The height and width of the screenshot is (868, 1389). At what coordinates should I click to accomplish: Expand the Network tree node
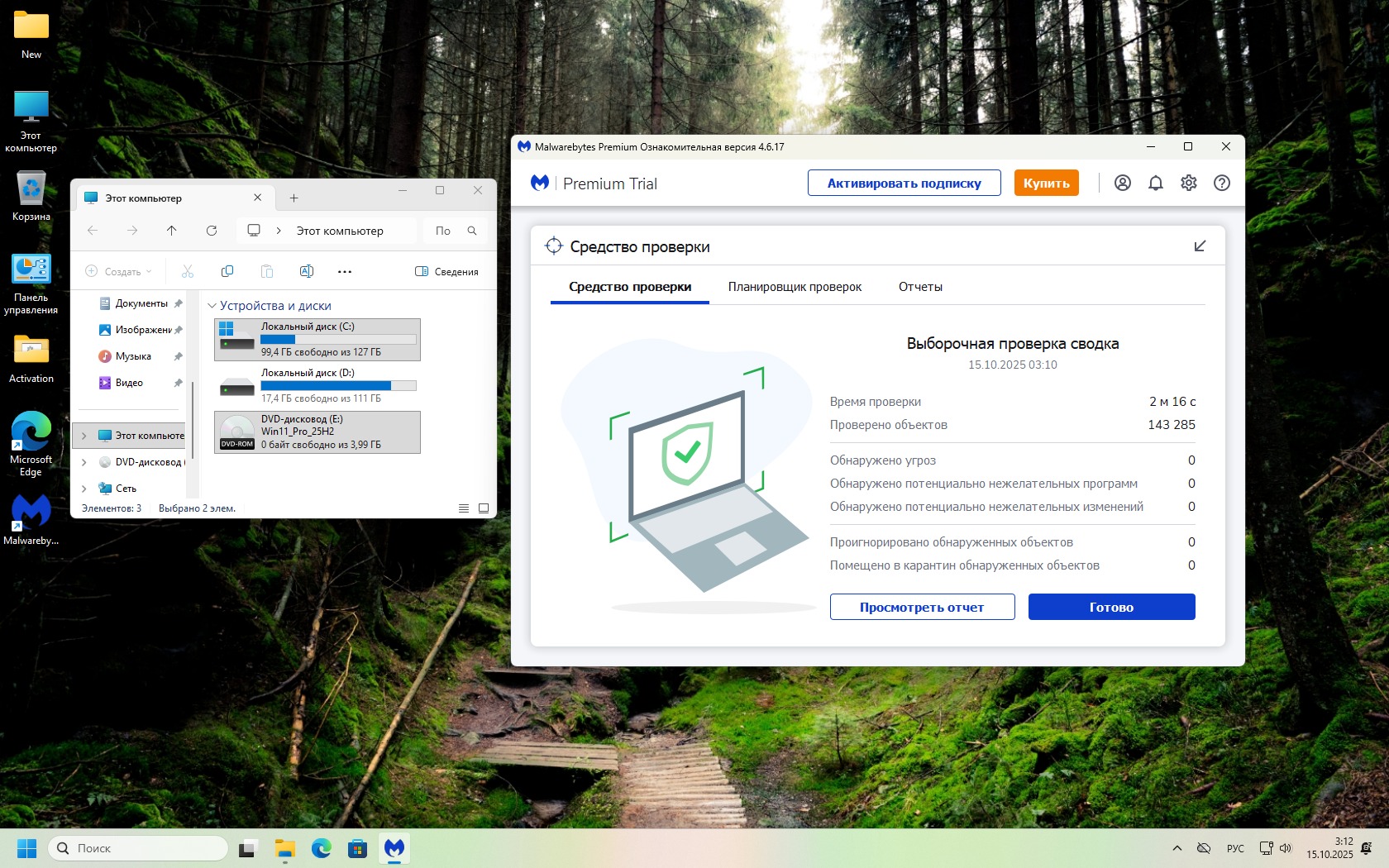click(84, 489)
